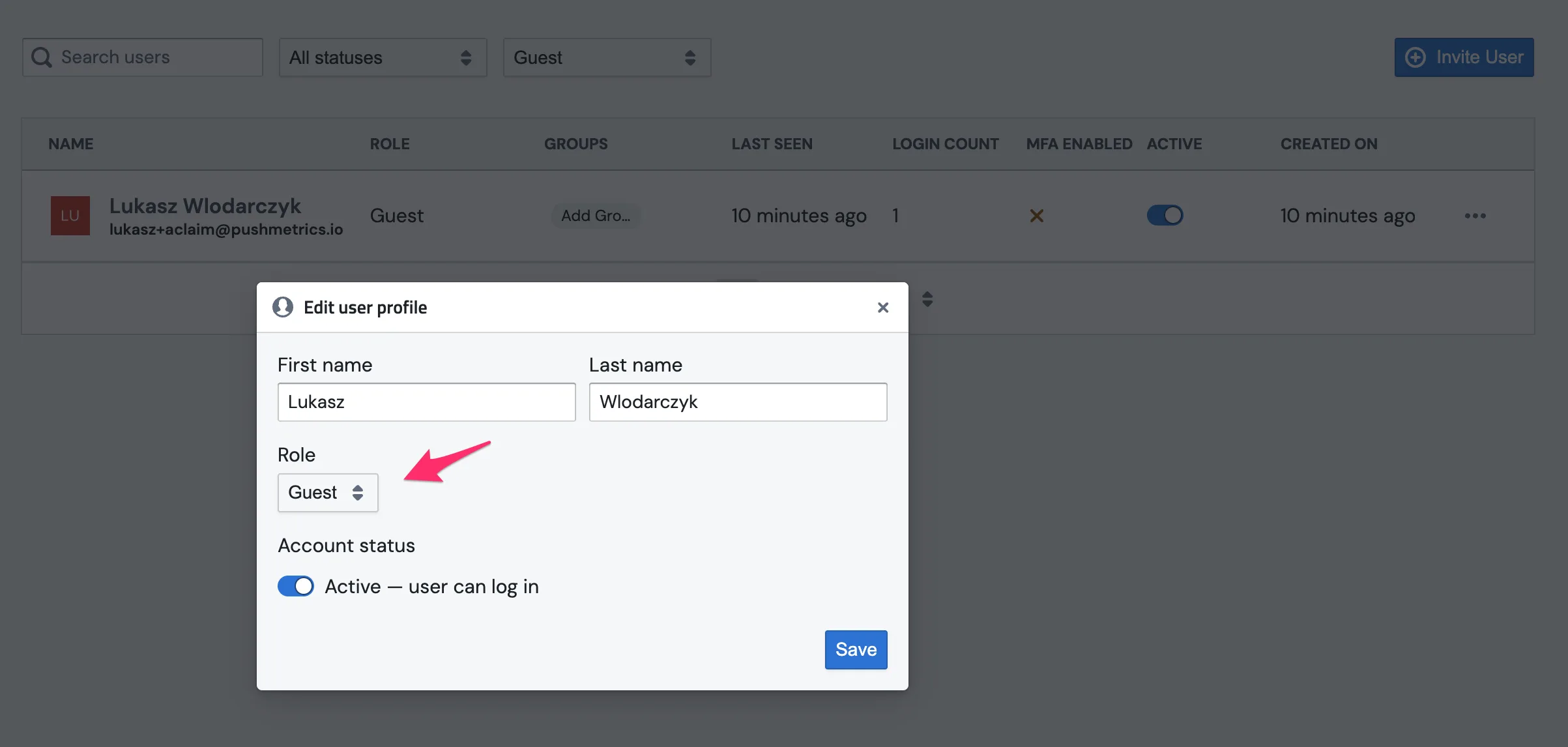Click the MFA ENABLED column header
1568x747 pixels.
[1079, 144]
